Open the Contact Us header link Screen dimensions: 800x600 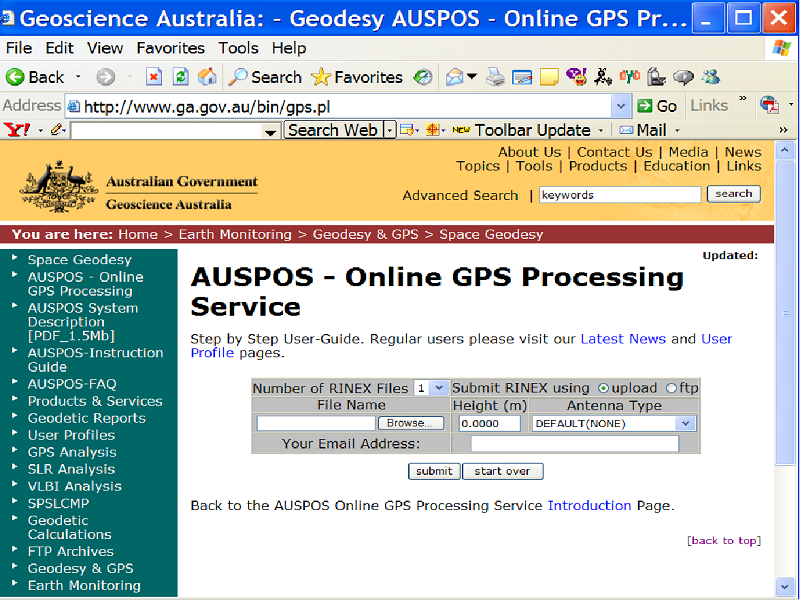614,152
